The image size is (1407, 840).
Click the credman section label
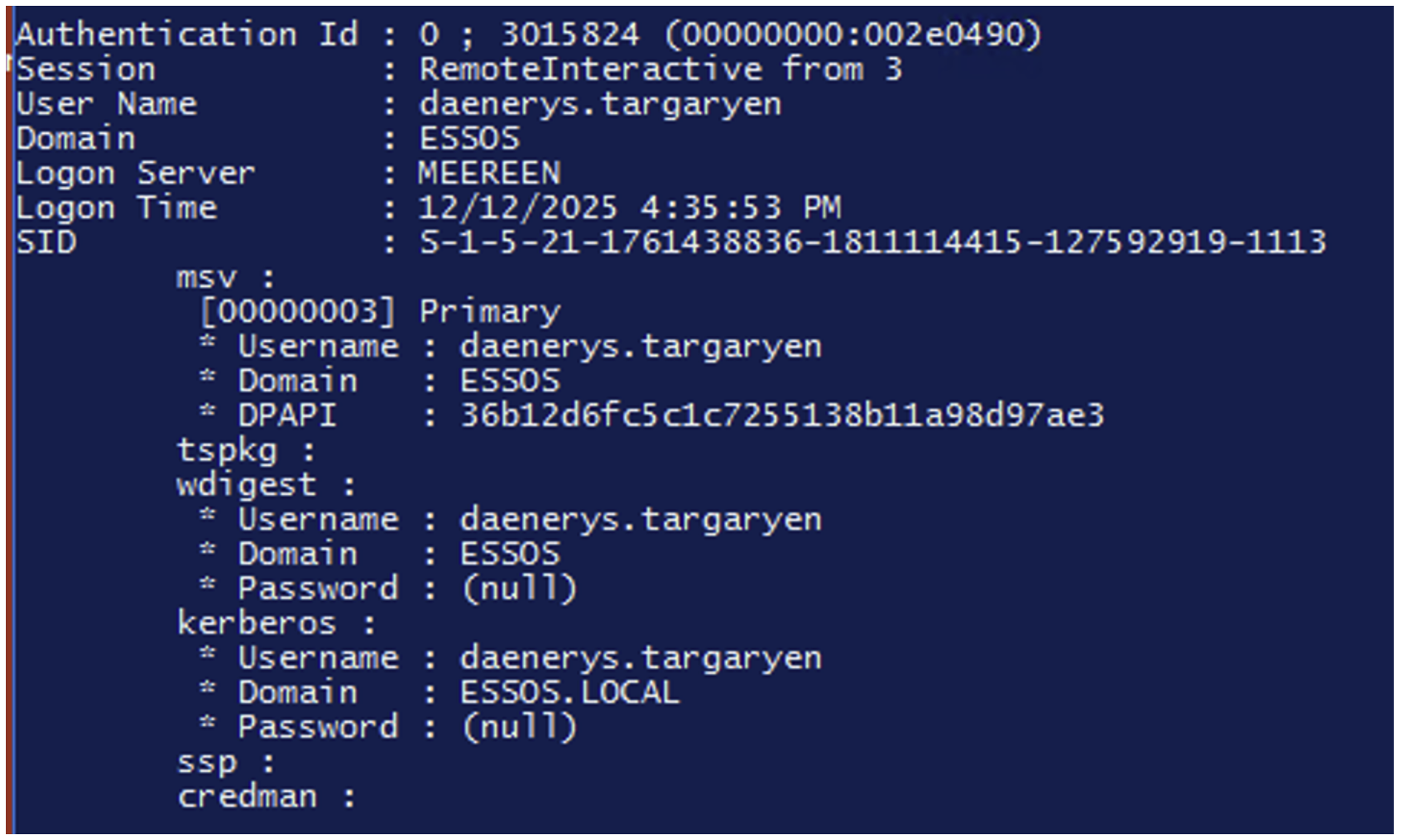click(247, 797)
